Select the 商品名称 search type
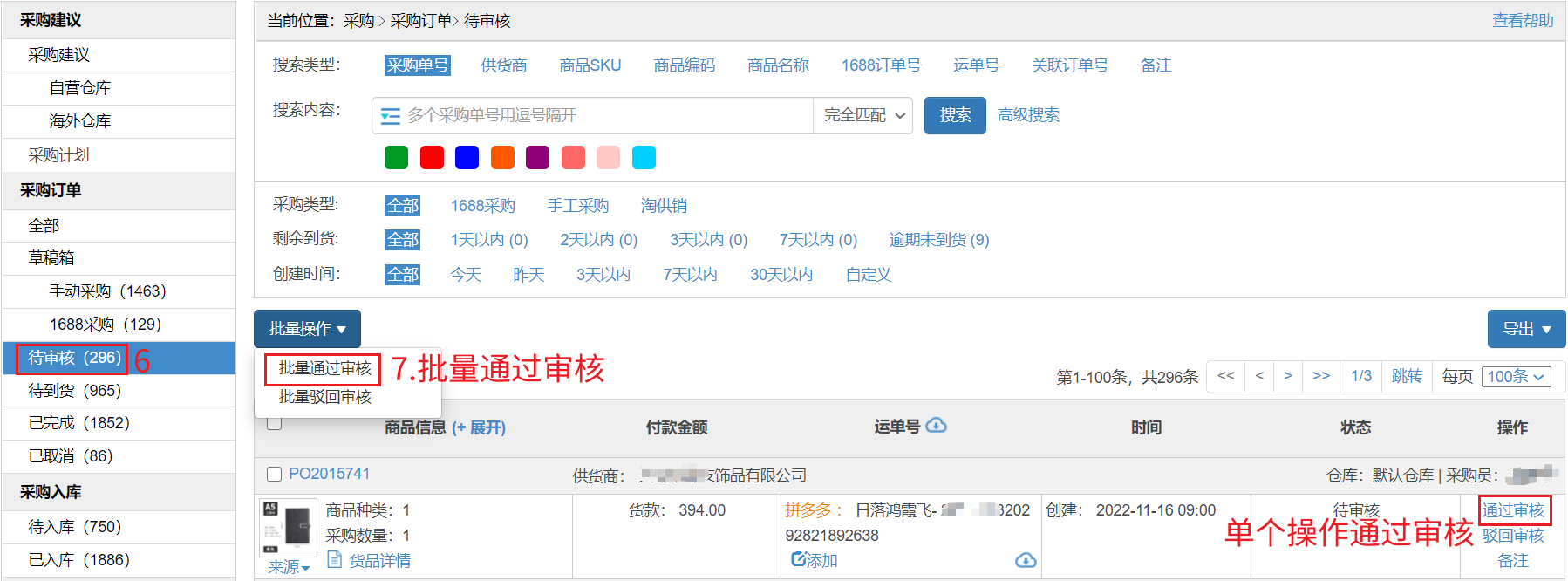1568x581 pixels. (778, 65)
